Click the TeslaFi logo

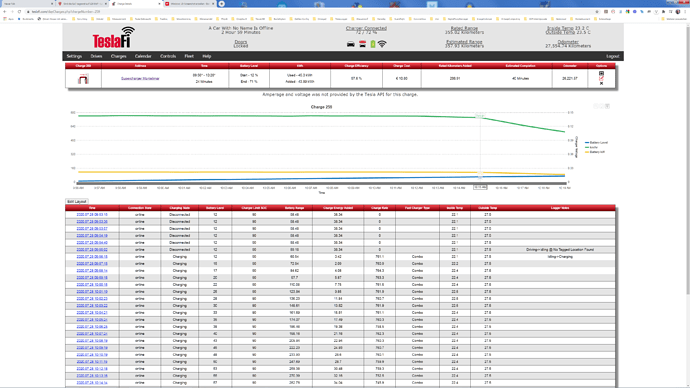114,37
